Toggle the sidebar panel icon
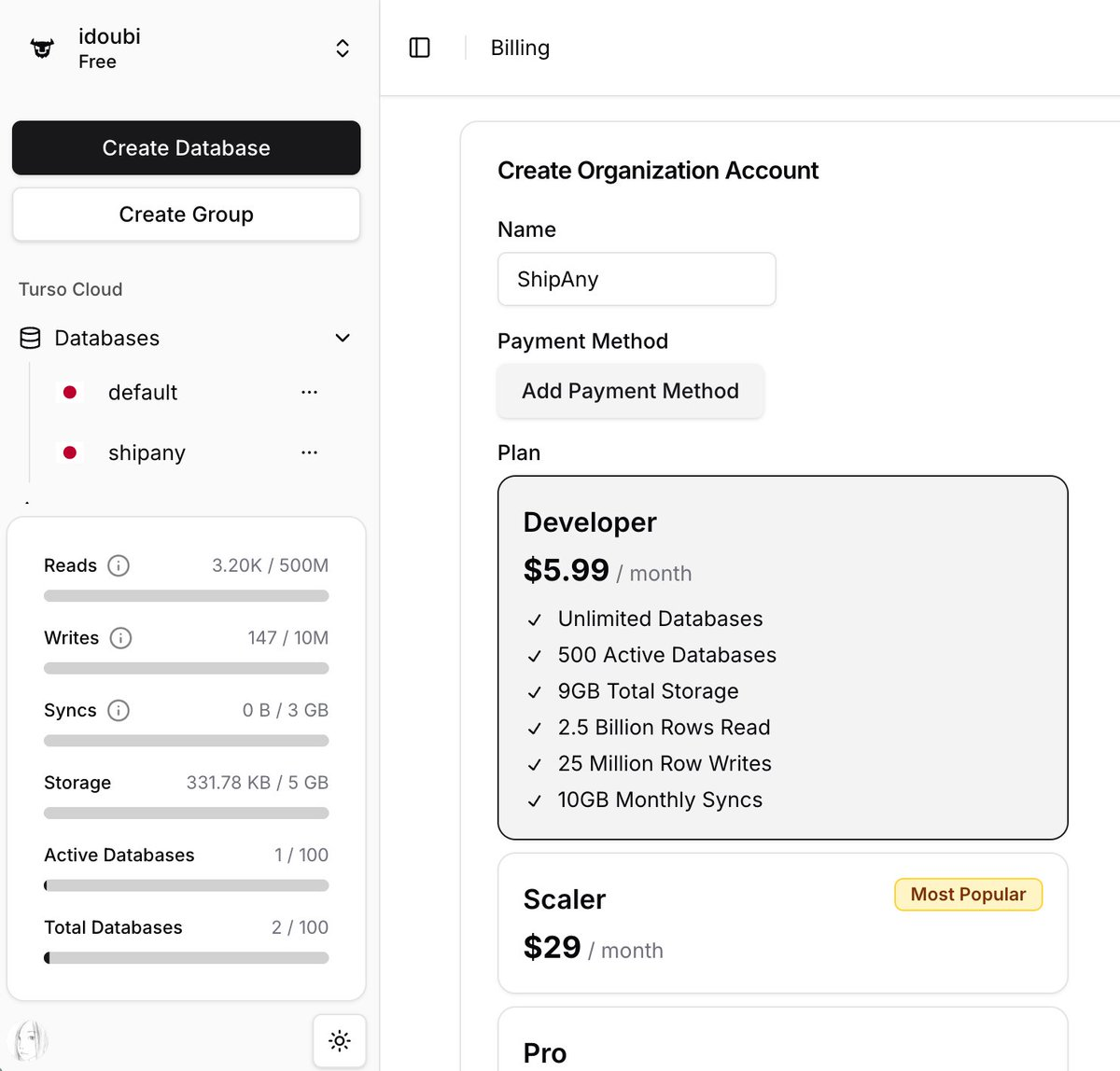1120x1071 pixels. [420, 48]
